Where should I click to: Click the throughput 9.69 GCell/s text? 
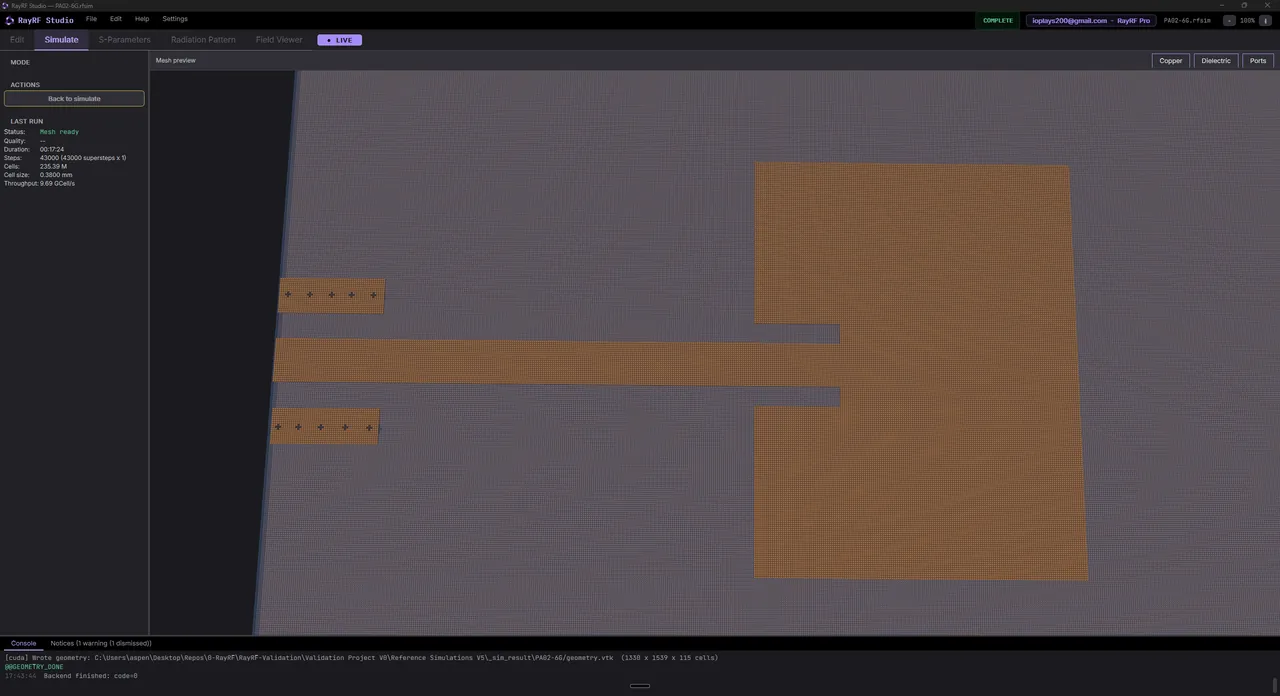57,184
